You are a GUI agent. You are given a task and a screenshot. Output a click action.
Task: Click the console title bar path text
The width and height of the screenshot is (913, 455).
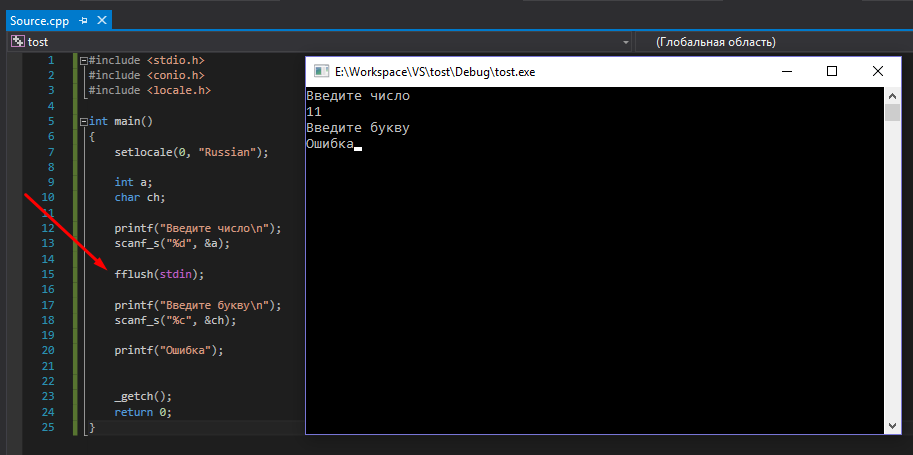(435, 72)
